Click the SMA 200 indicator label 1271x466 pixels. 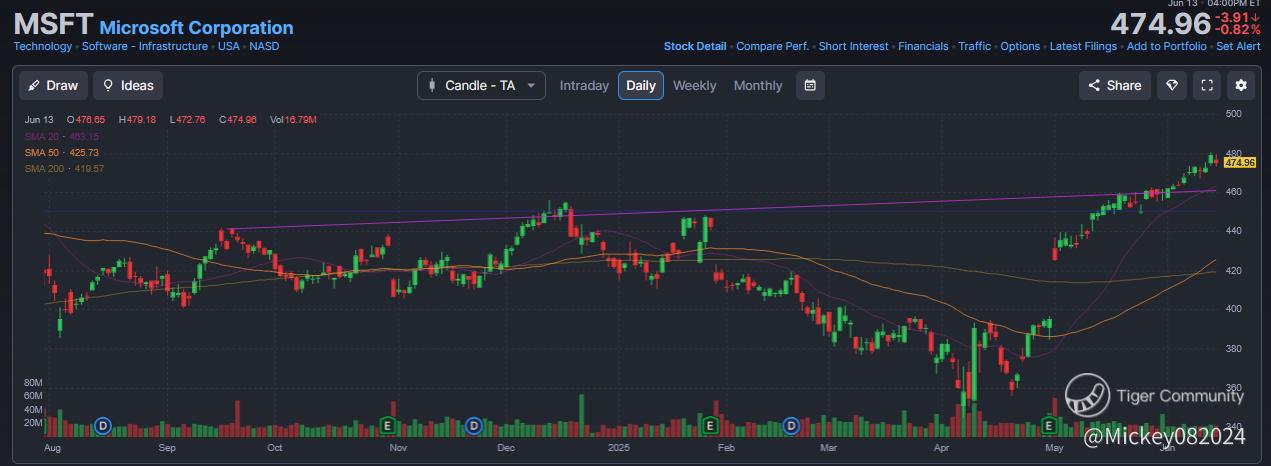(x=65, y=168)
